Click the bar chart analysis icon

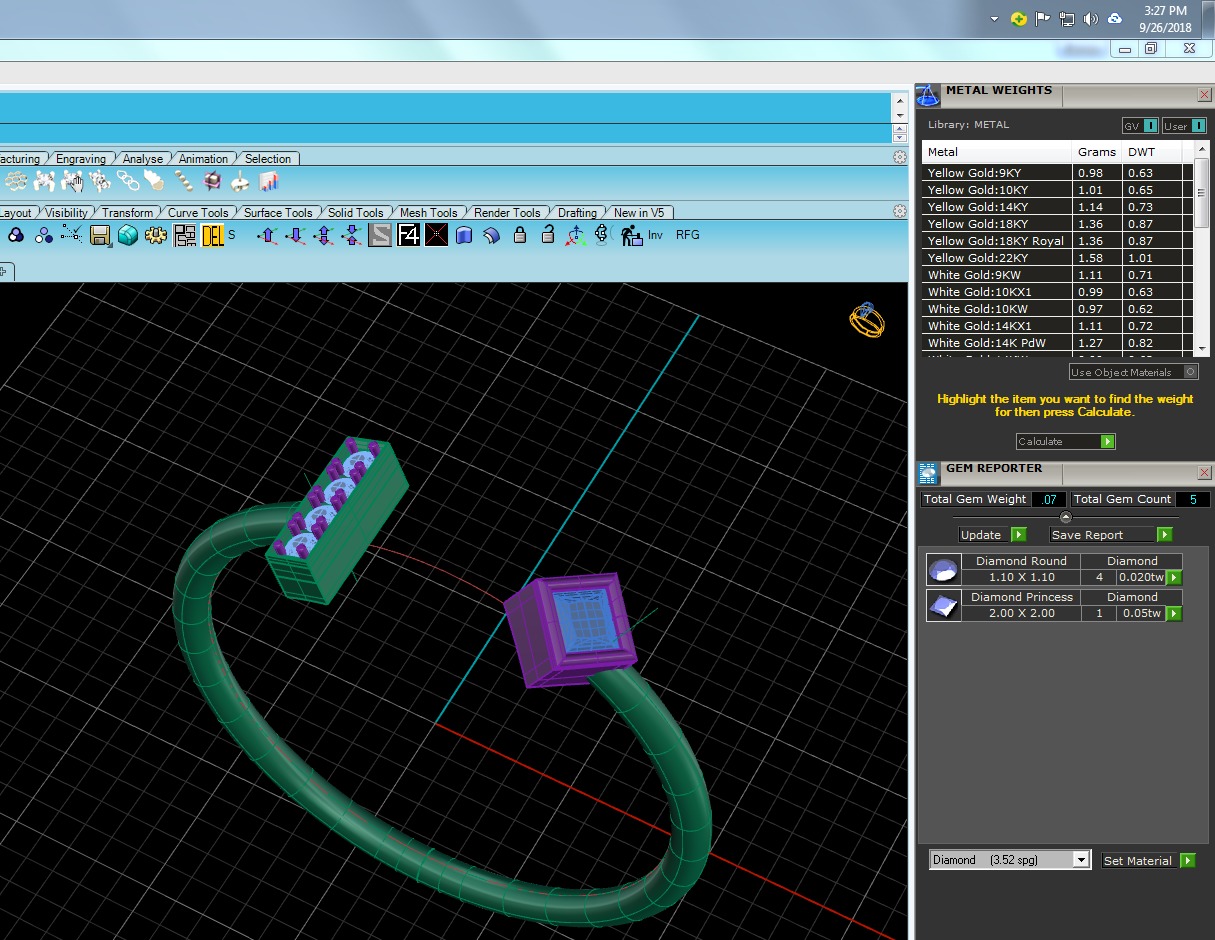(x=268, y=181)
